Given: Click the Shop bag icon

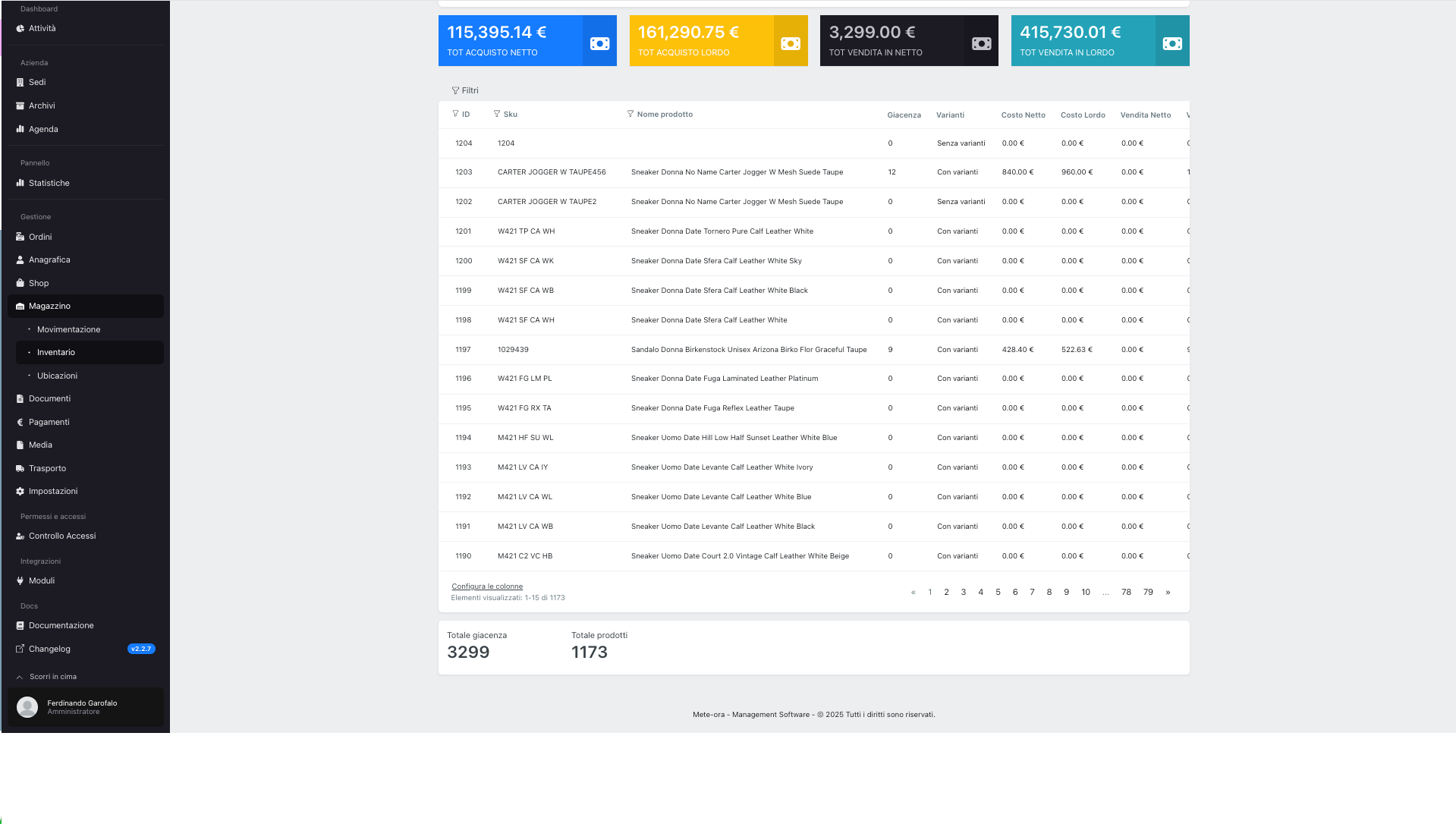Looking at the screenshot, I should [20, 283].
